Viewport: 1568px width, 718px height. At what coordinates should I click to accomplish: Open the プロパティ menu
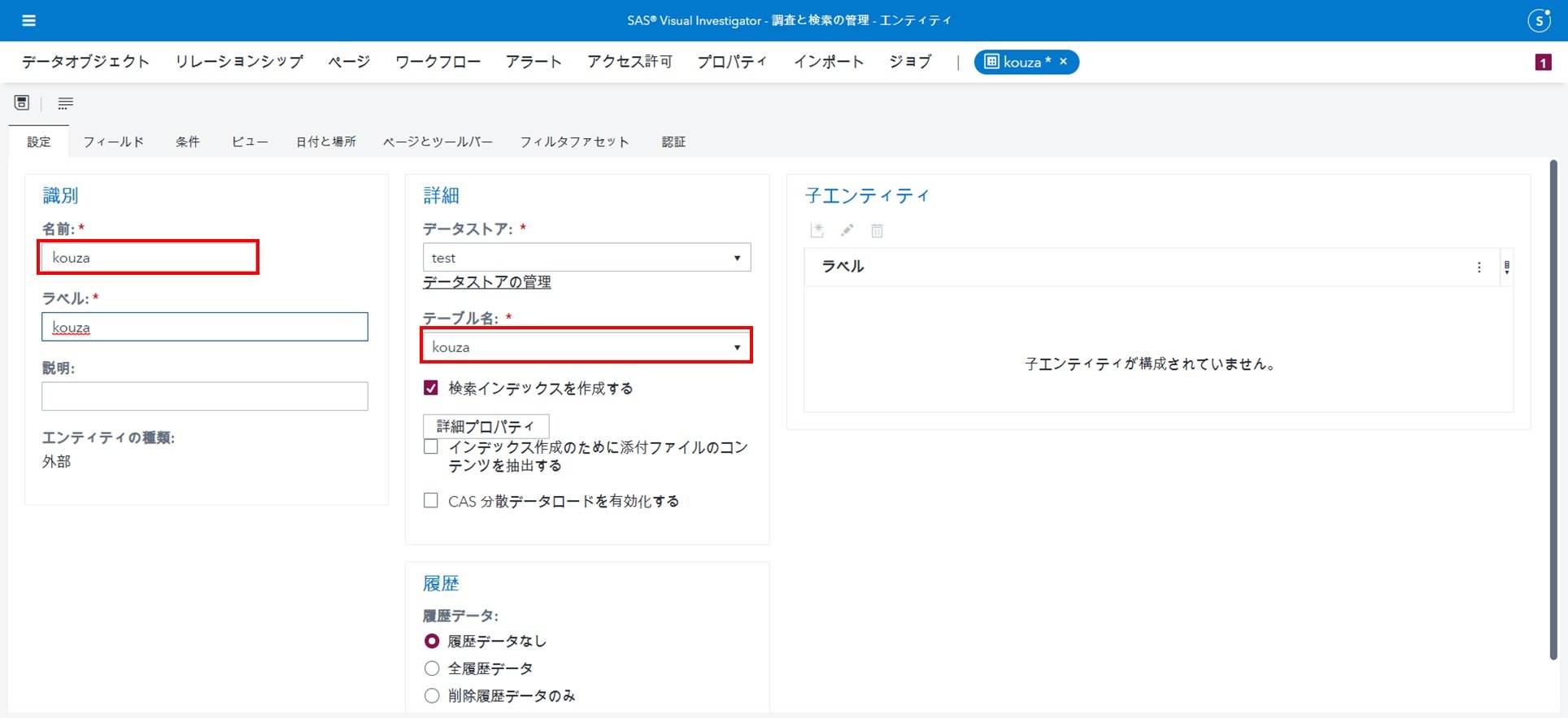[x=732, y=62]
